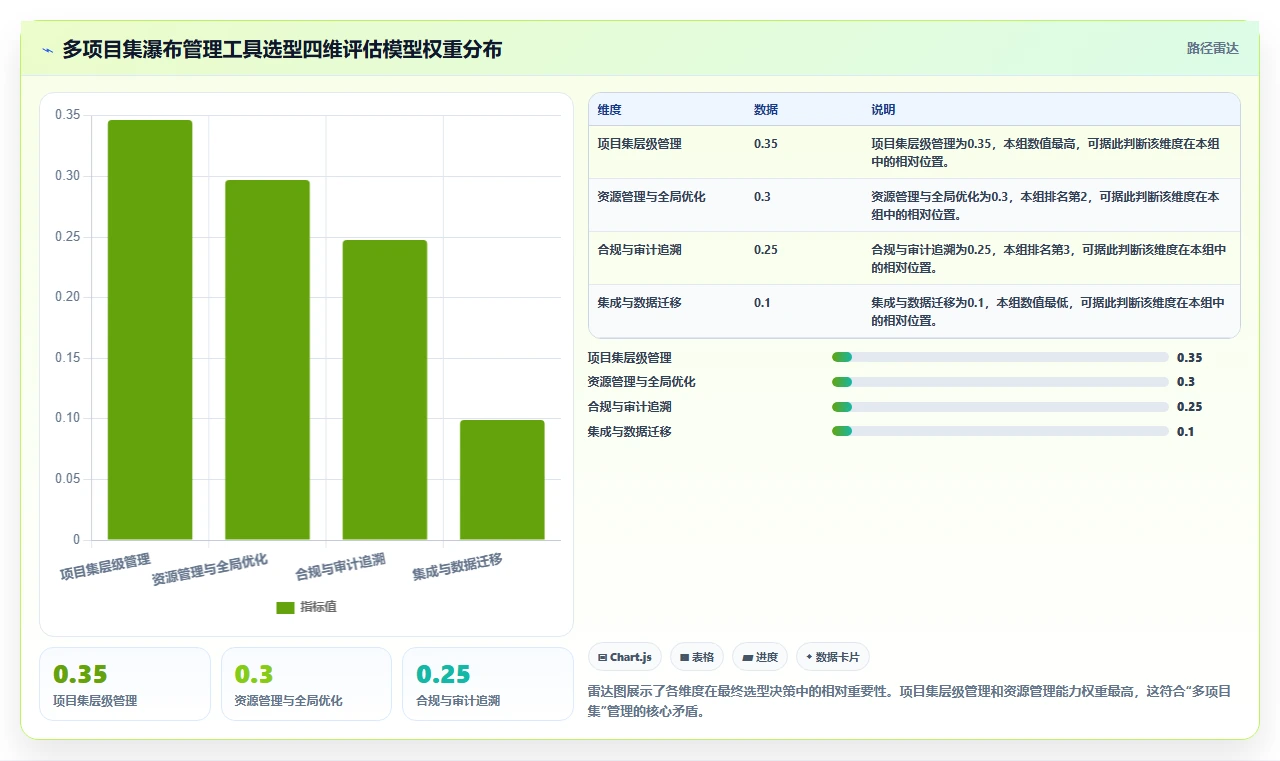Click the progress bar for 合规与审计追溯

(x=1000, y=407)
